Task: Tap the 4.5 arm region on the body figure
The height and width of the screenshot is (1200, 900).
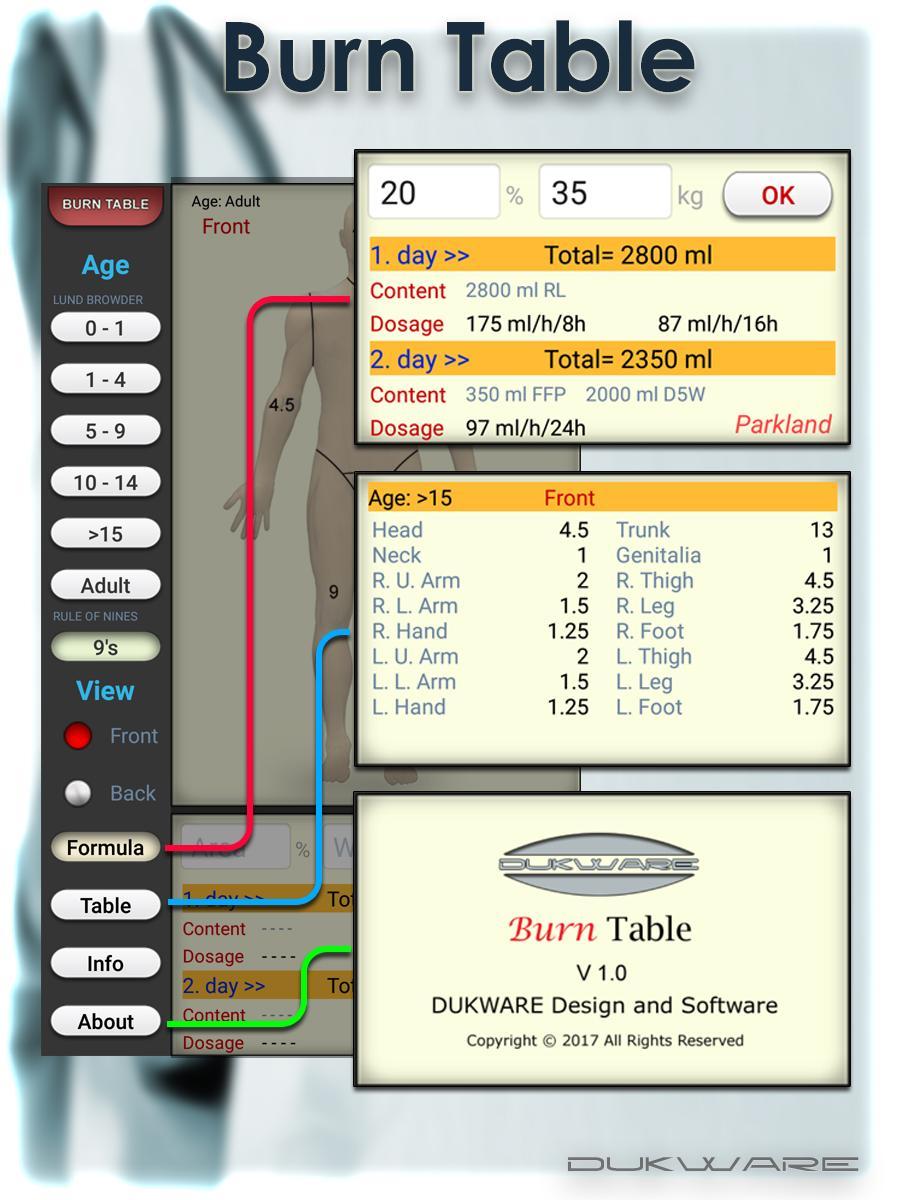Action: [x=282, y=405]
